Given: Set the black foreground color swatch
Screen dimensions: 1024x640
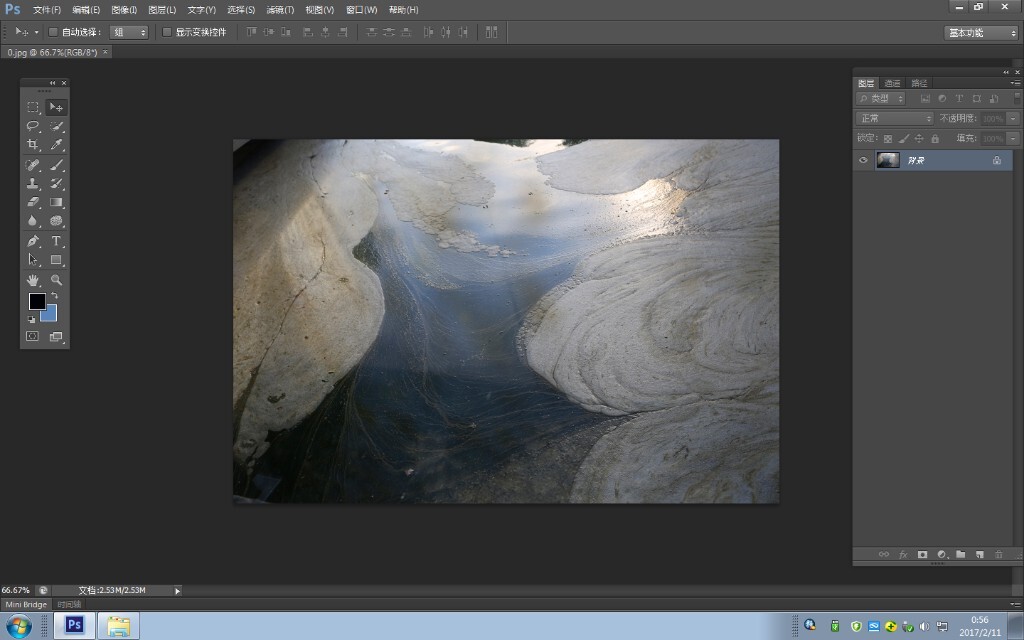Looking at the screenshot, I should (x=37, y=301).
